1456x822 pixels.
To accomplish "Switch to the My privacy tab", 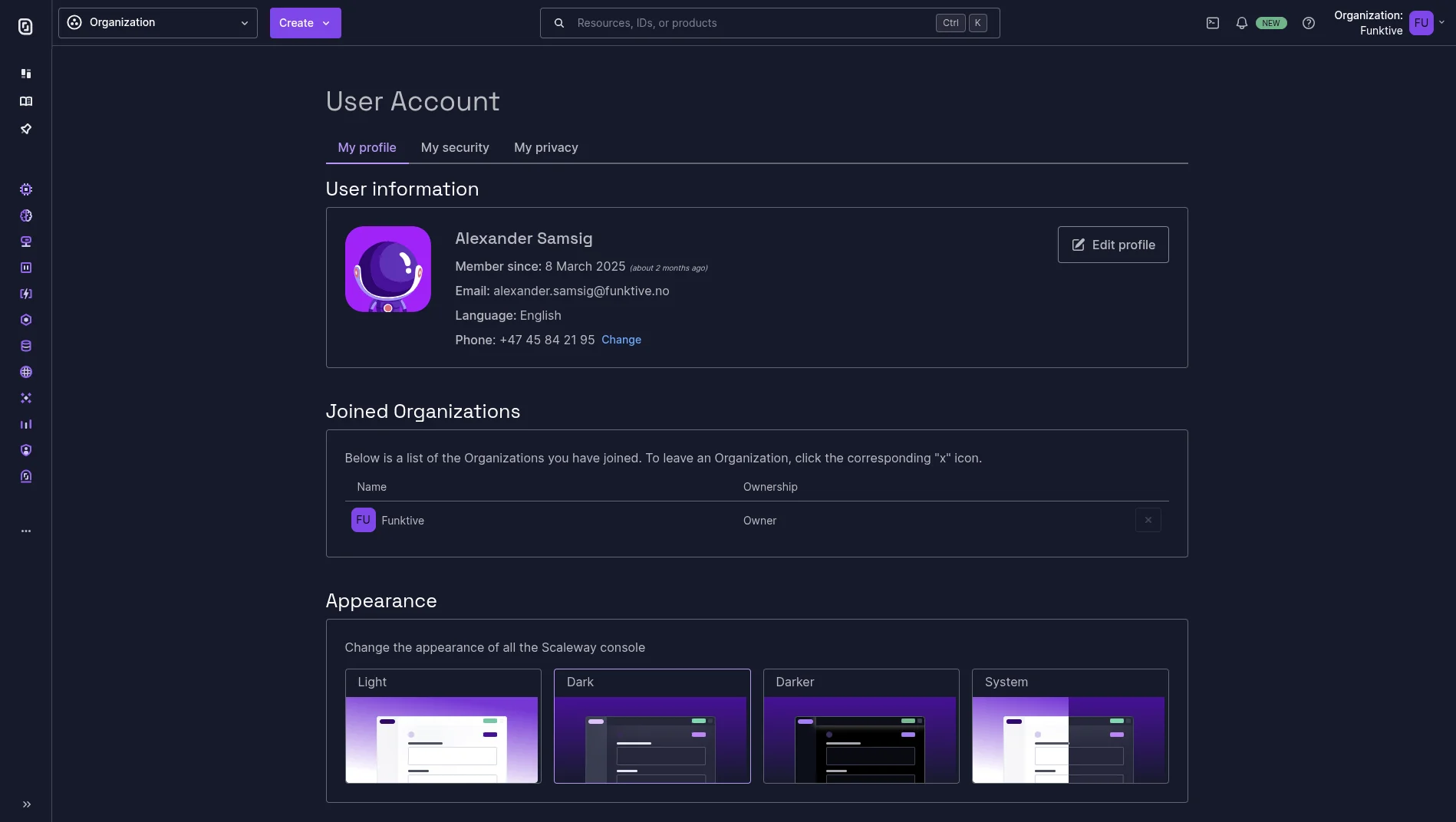I will (x=546, y=147).
